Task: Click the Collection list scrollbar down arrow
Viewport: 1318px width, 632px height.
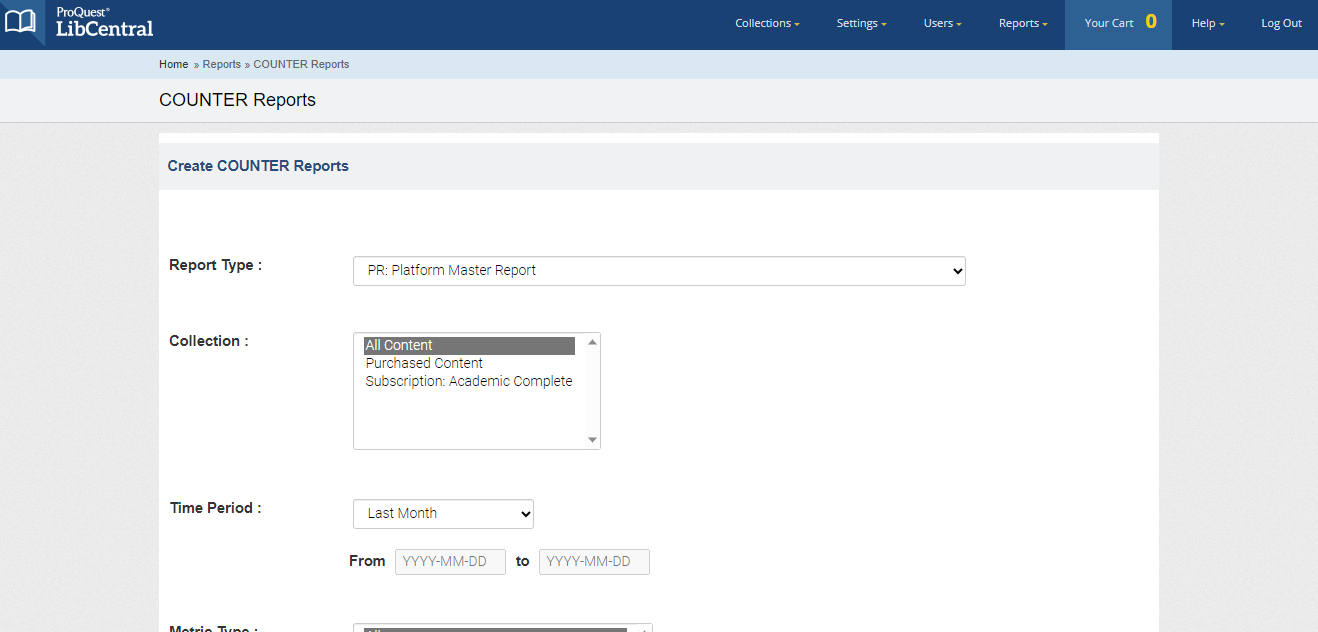Action: pyautogui.click(x=592, y=439)
